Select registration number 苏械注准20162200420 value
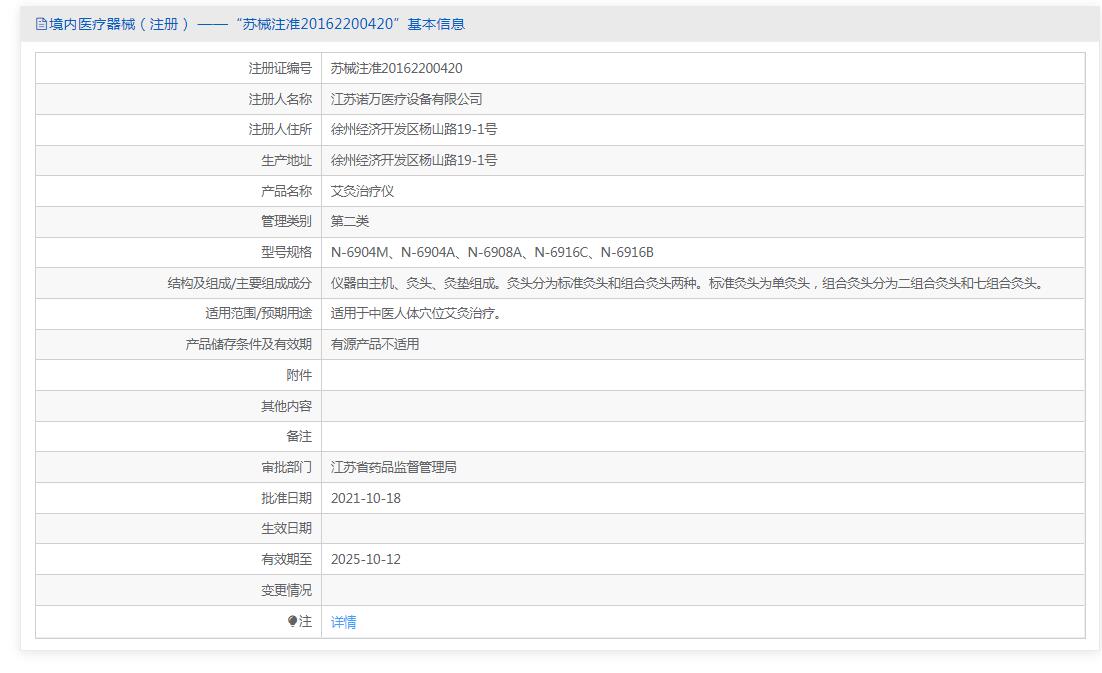 [x=396, y=68]
